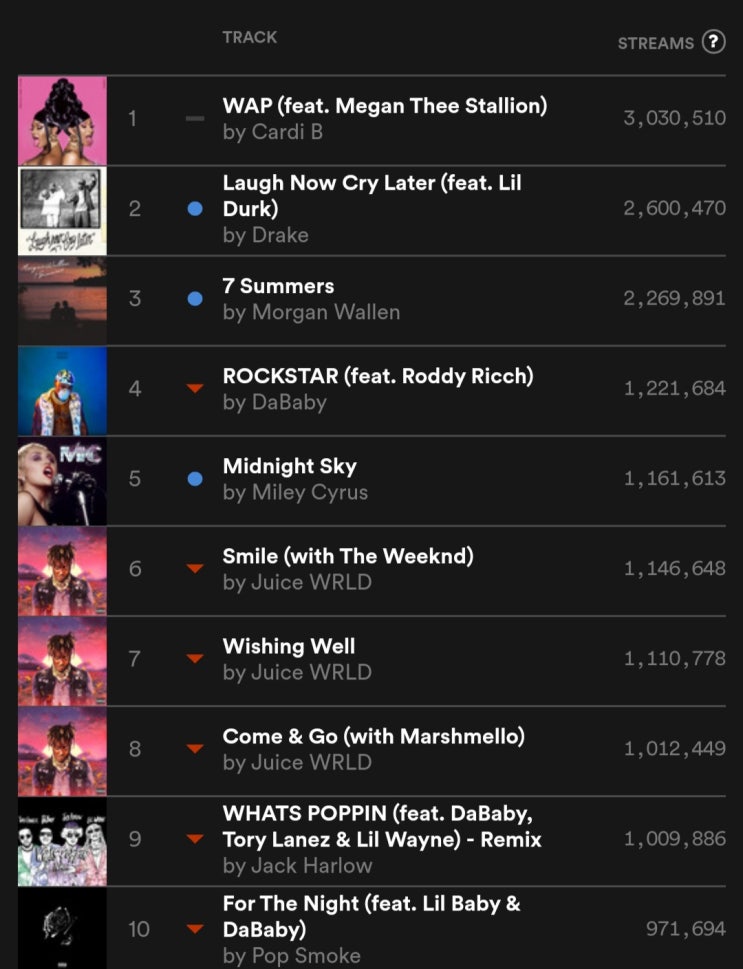Image resolution: width=743 pixels, height=969 pixels.
Task: Click the gray no-change dash beside WAP
Action: 195,119
